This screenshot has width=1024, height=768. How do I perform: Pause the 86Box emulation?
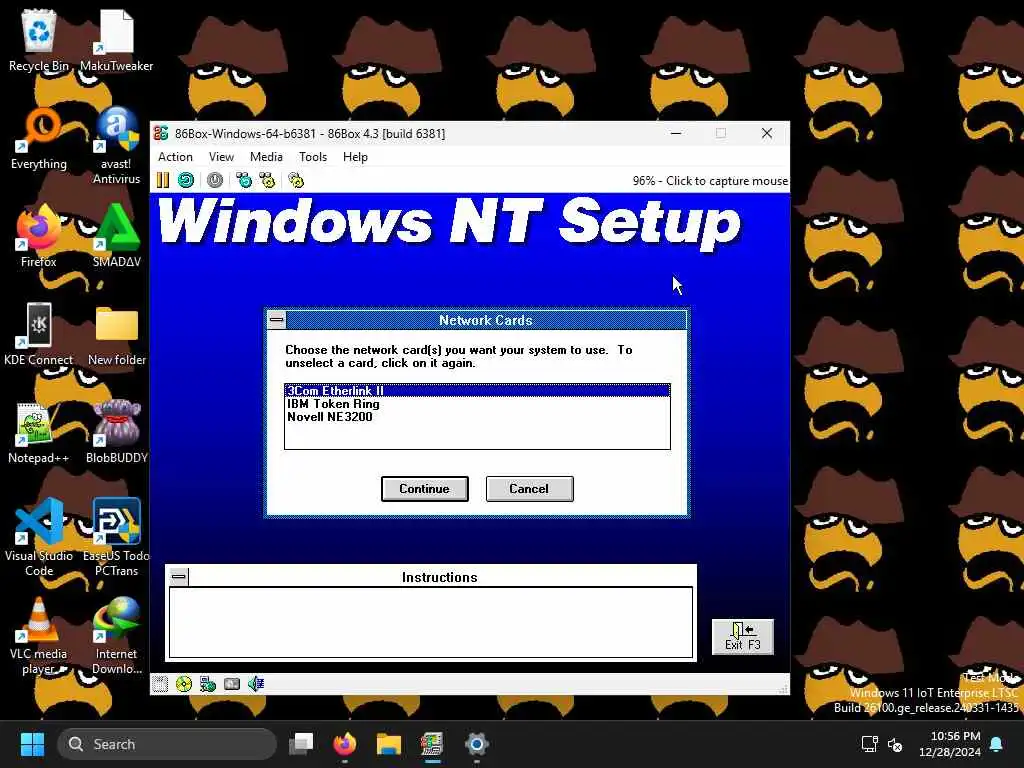click(163, 180)
